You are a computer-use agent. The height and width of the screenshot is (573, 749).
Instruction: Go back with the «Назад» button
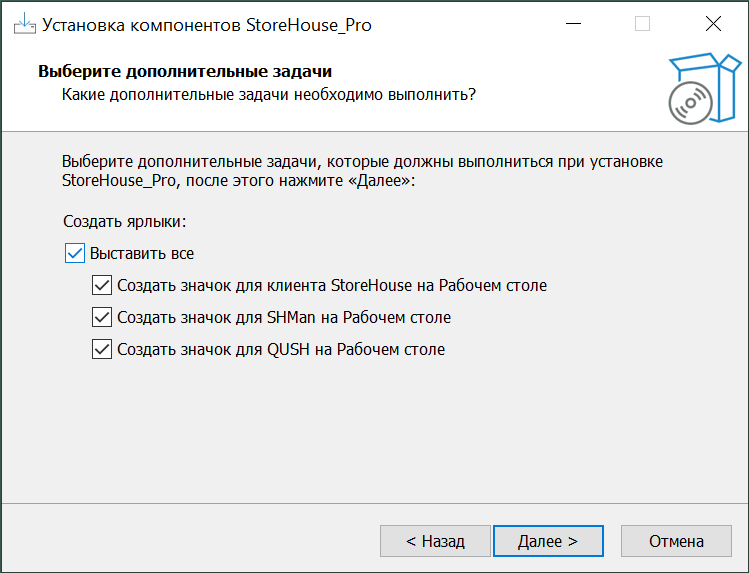point(435,541)
